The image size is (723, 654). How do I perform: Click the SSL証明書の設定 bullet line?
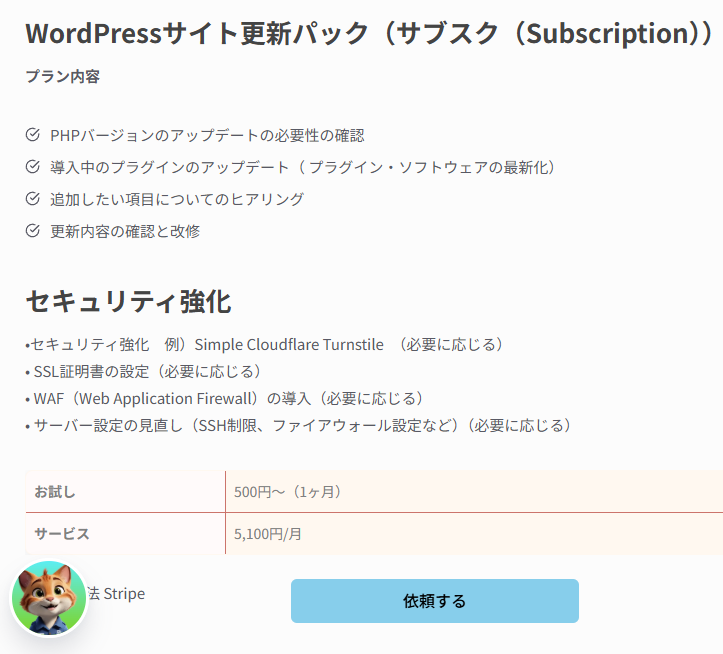(143, 371)
